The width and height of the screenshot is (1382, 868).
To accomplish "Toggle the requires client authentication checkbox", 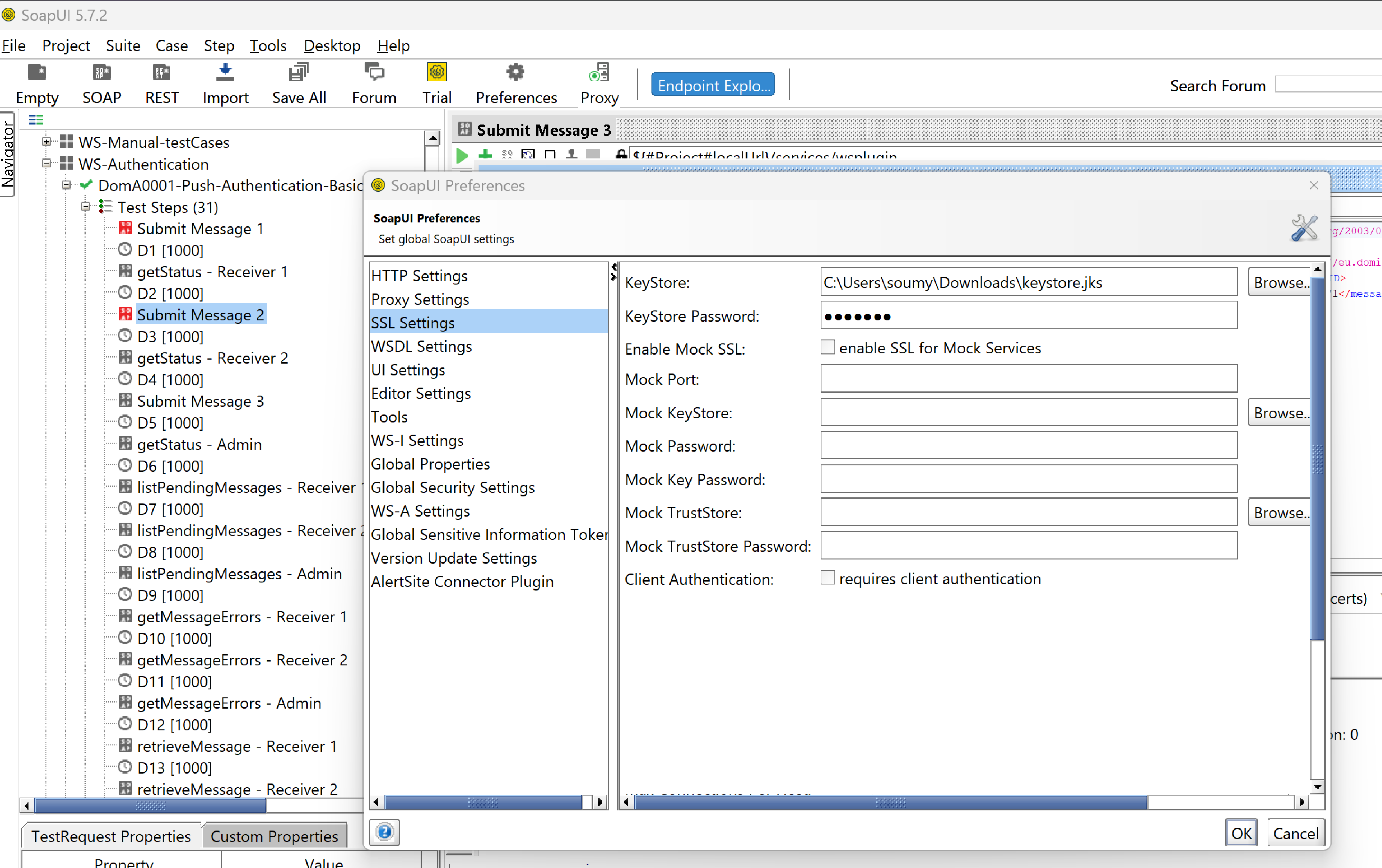I will (x=827, y=578).
